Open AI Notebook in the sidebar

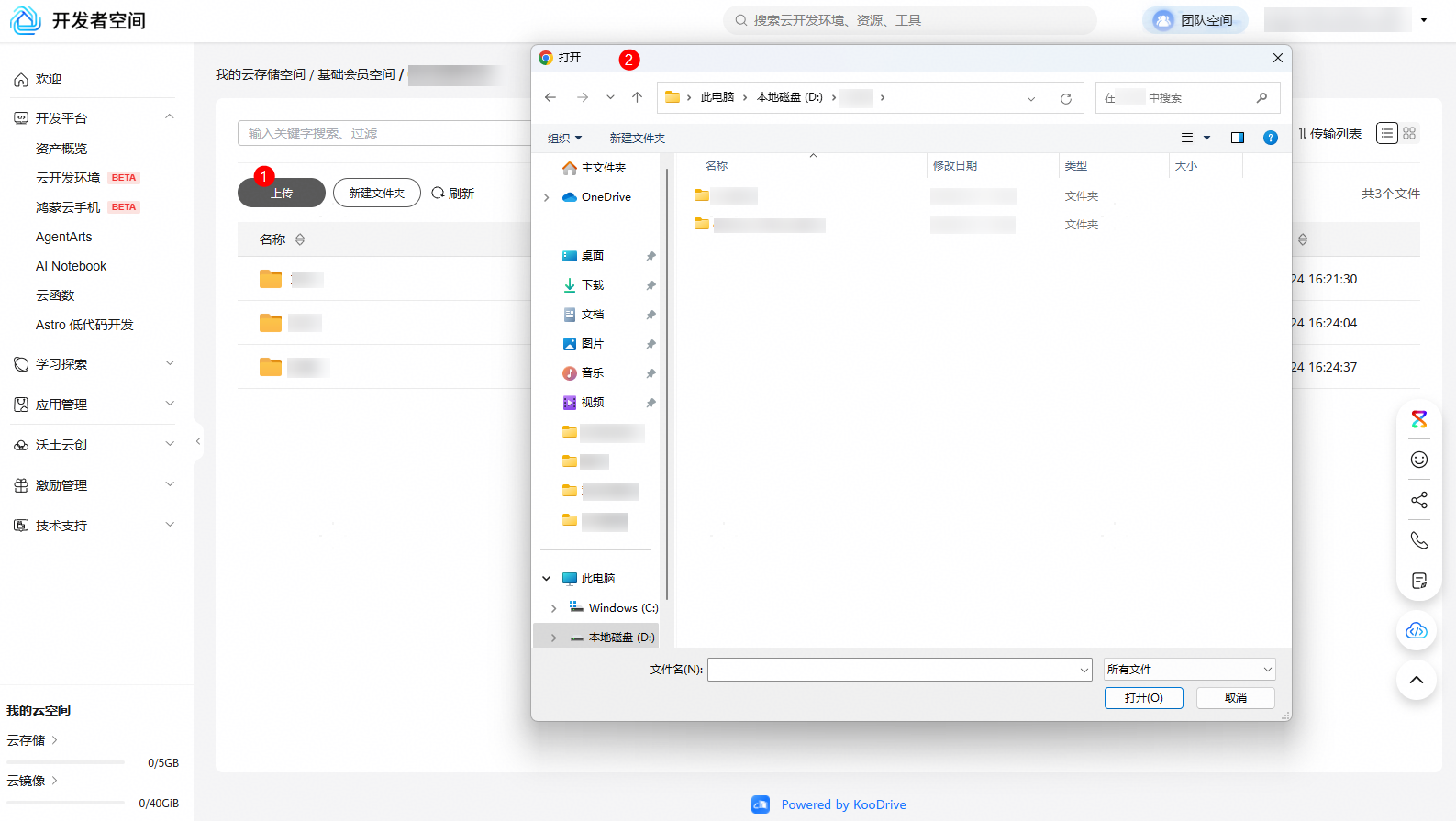click(72, 266)
